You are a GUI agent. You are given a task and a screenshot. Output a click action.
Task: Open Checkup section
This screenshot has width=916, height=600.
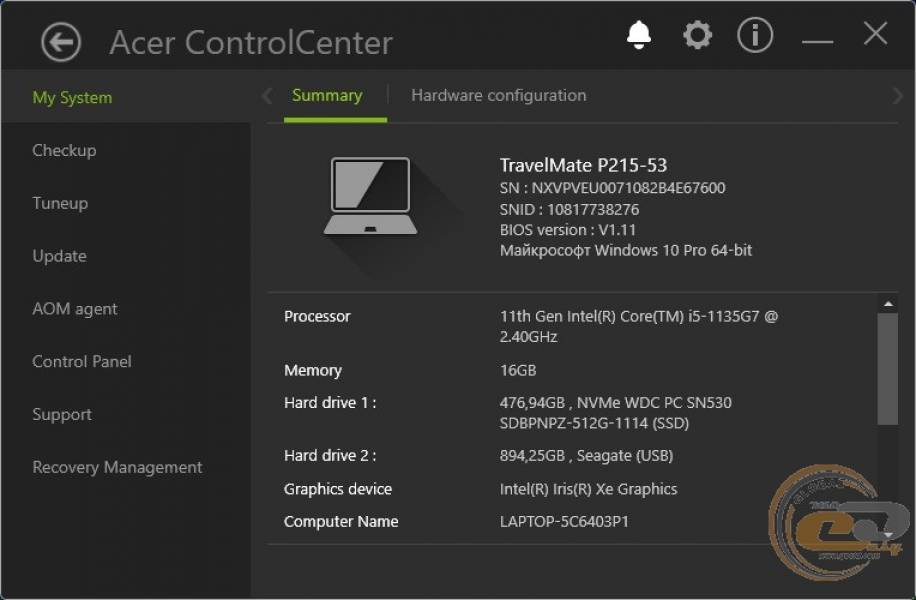(64, 150)
